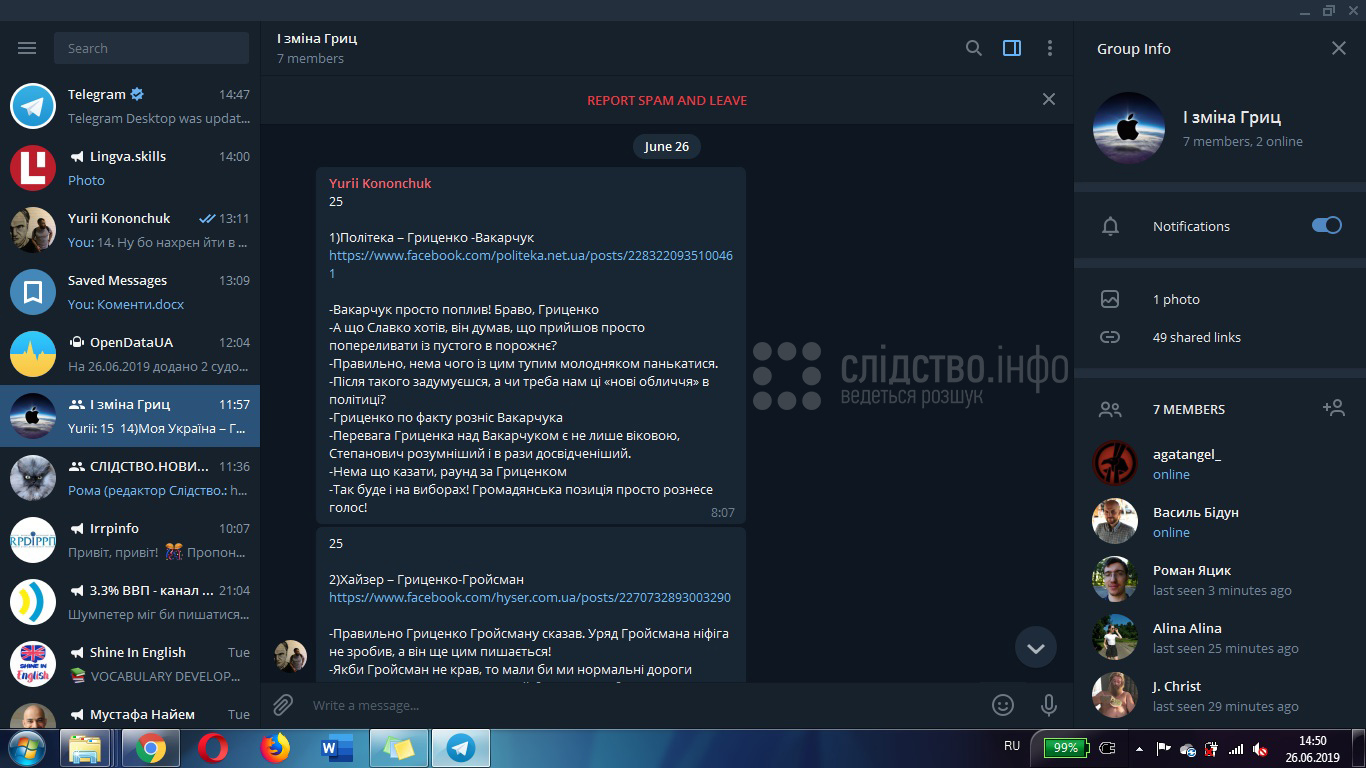Viewport: 1366px width, 768px height.
Task: Click the RU language indicator
Action: tap(1012, 746)
